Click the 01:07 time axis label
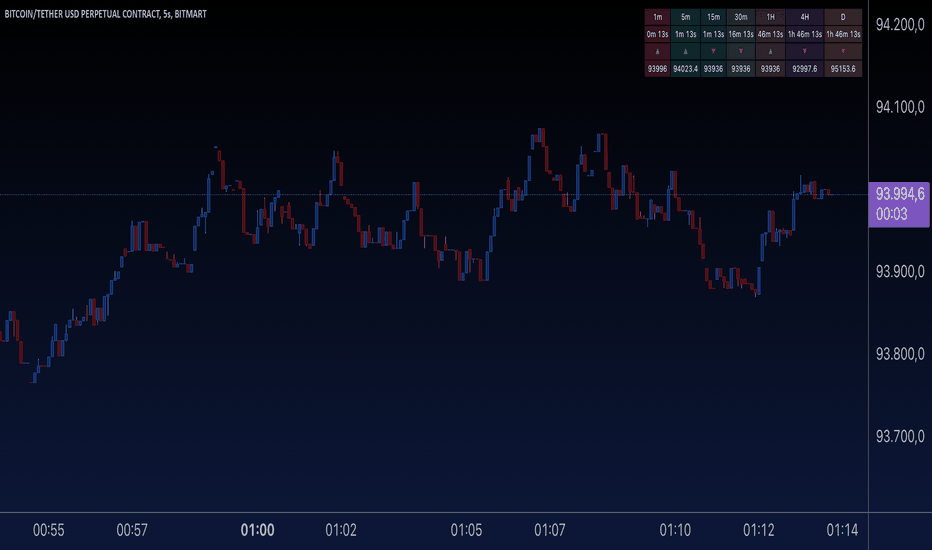 tap(550, 530)
